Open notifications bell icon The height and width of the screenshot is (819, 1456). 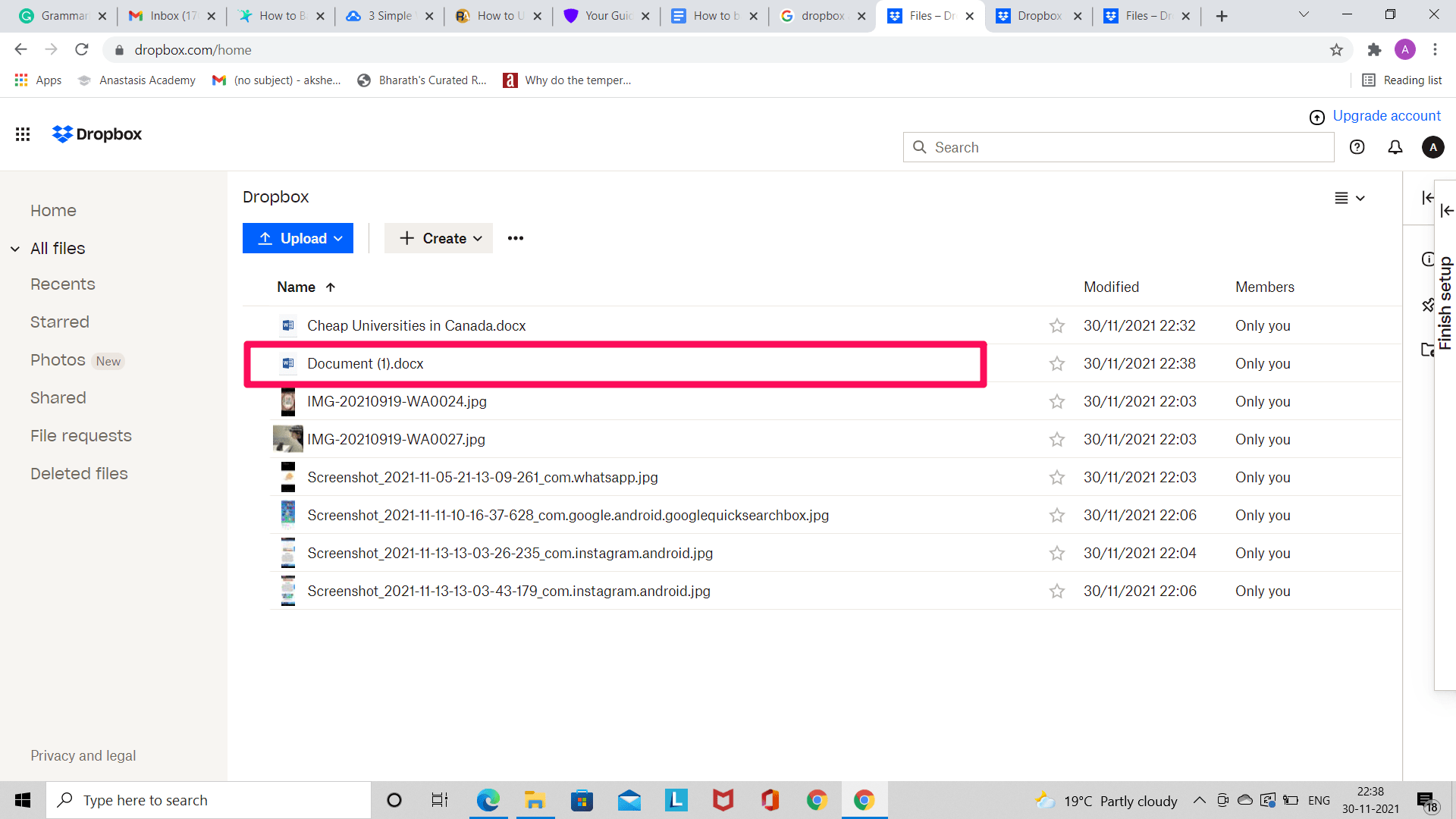(x=1395, y=147)
